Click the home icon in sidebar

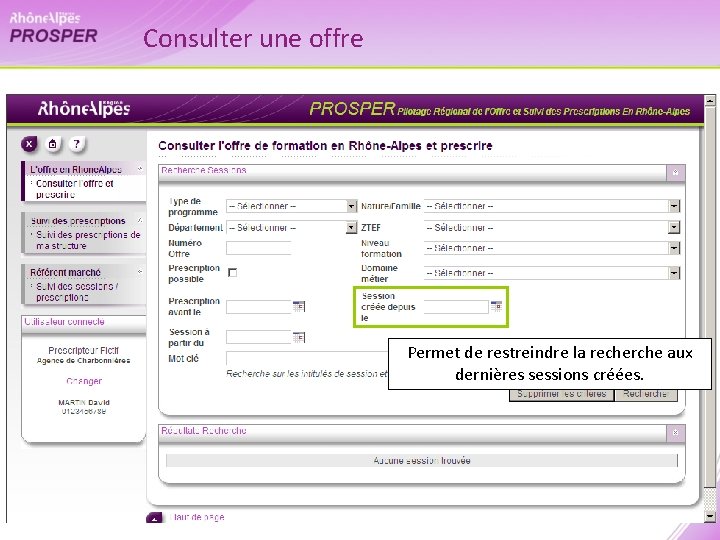tap(53, 145)
